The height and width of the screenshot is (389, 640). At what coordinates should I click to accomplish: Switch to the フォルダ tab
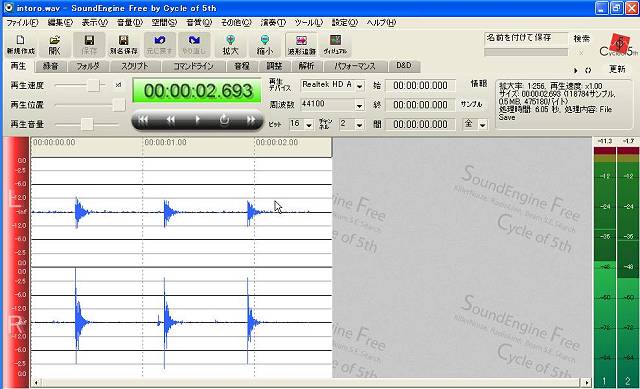click(x=88, y=66)
